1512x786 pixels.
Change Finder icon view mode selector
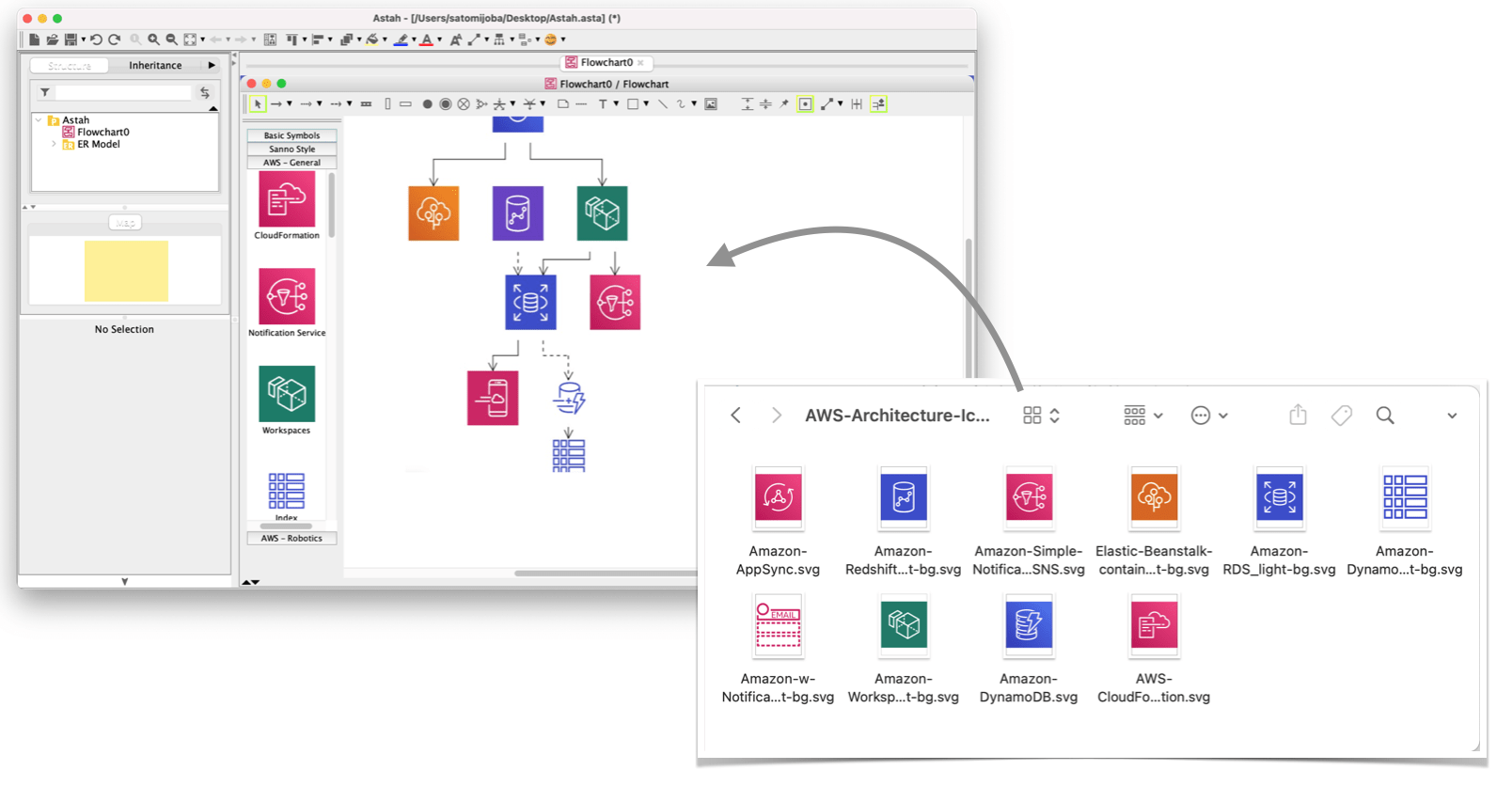click(x=1041, y=416)
